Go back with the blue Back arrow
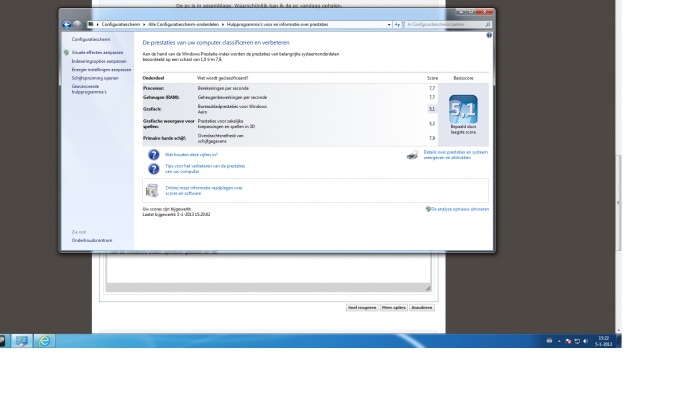The width and height of the screenshot is (700, 394). coord(67,25)
